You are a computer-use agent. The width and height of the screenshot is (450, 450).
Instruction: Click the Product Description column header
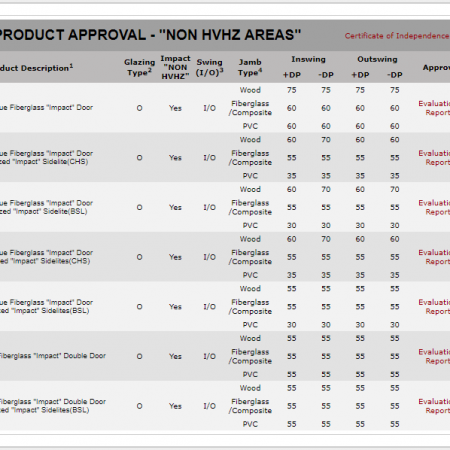[37, 68]
